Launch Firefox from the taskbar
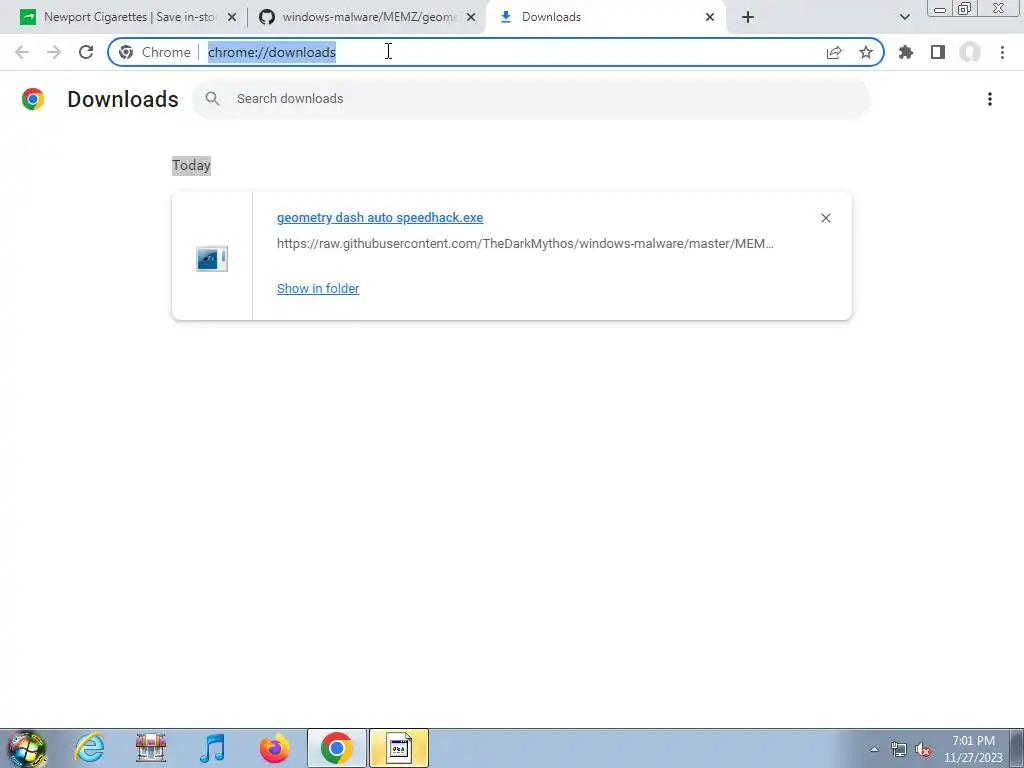The height and width of the screenshot is (768, 1024). pyautogui.click(x=274, y=748)
